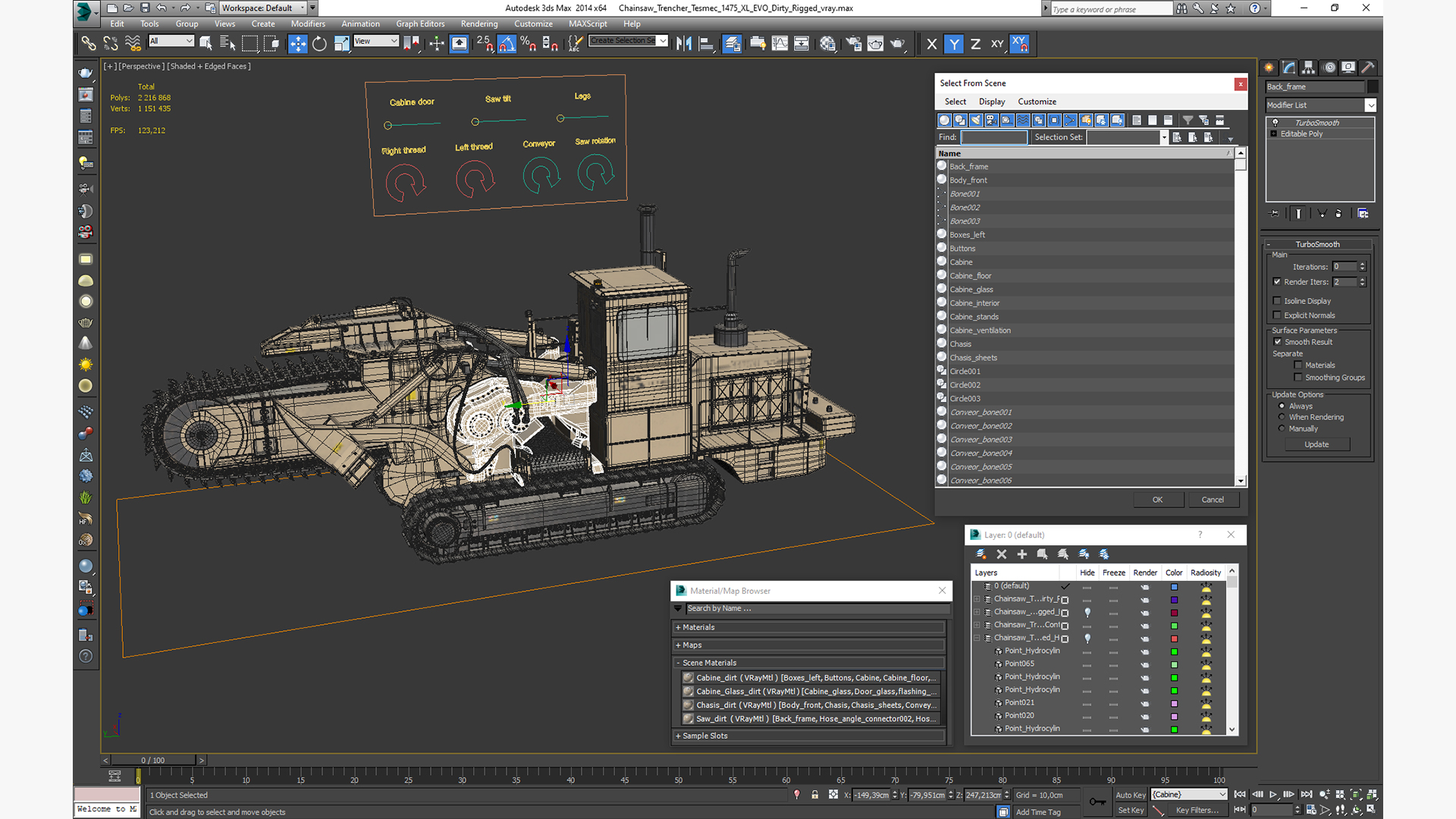Activate the Select and Move tool
1456x819 pixels.
(298, 44)
